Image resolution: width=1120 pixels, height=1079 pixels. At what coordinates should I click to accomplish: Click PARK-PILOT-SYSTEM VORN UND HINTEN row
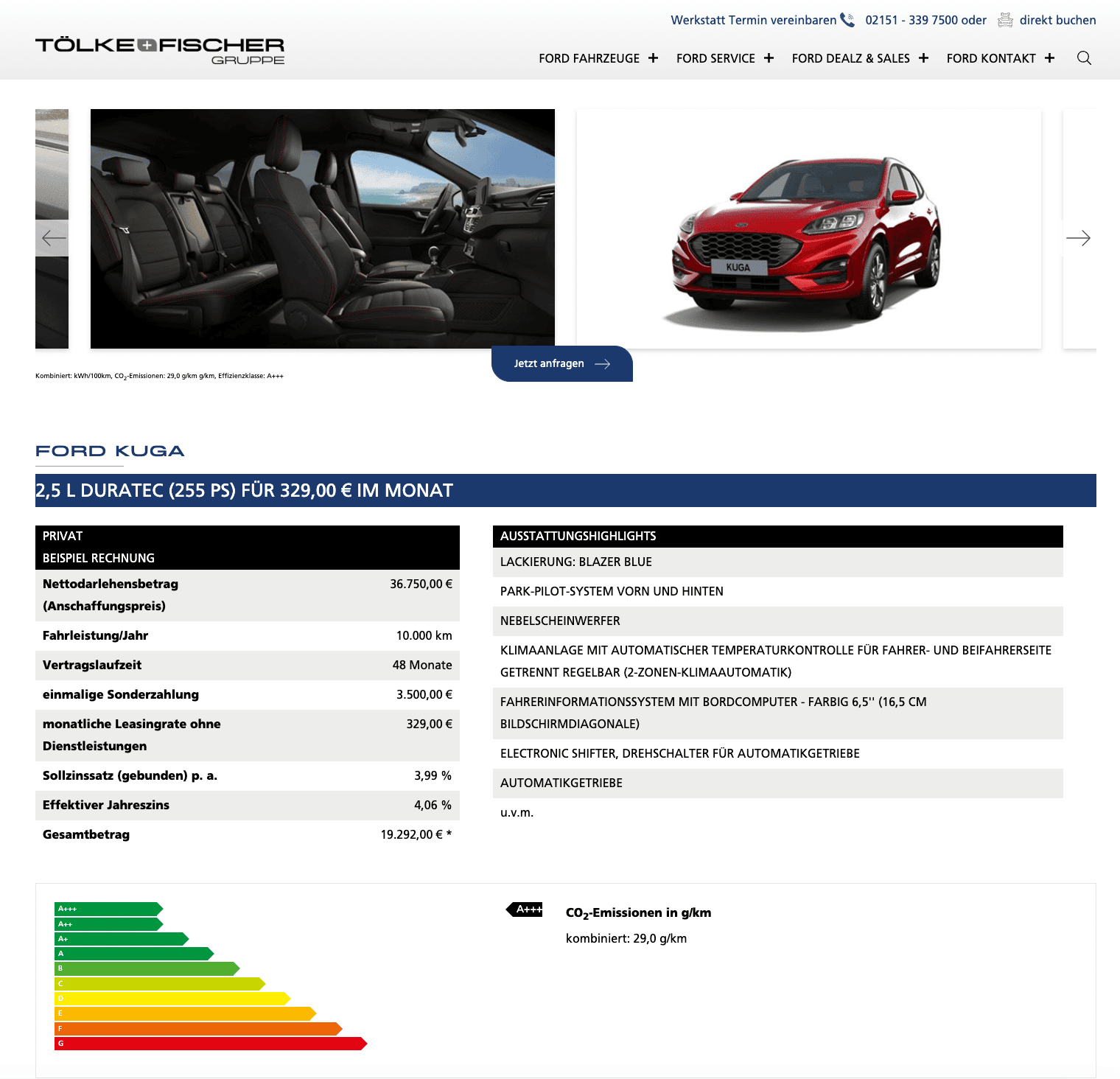tap(778, 592)
